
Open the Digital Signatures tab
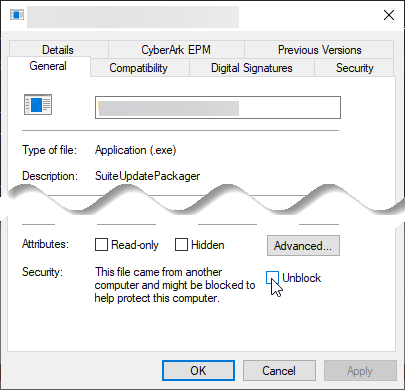[x=252, y=68]
